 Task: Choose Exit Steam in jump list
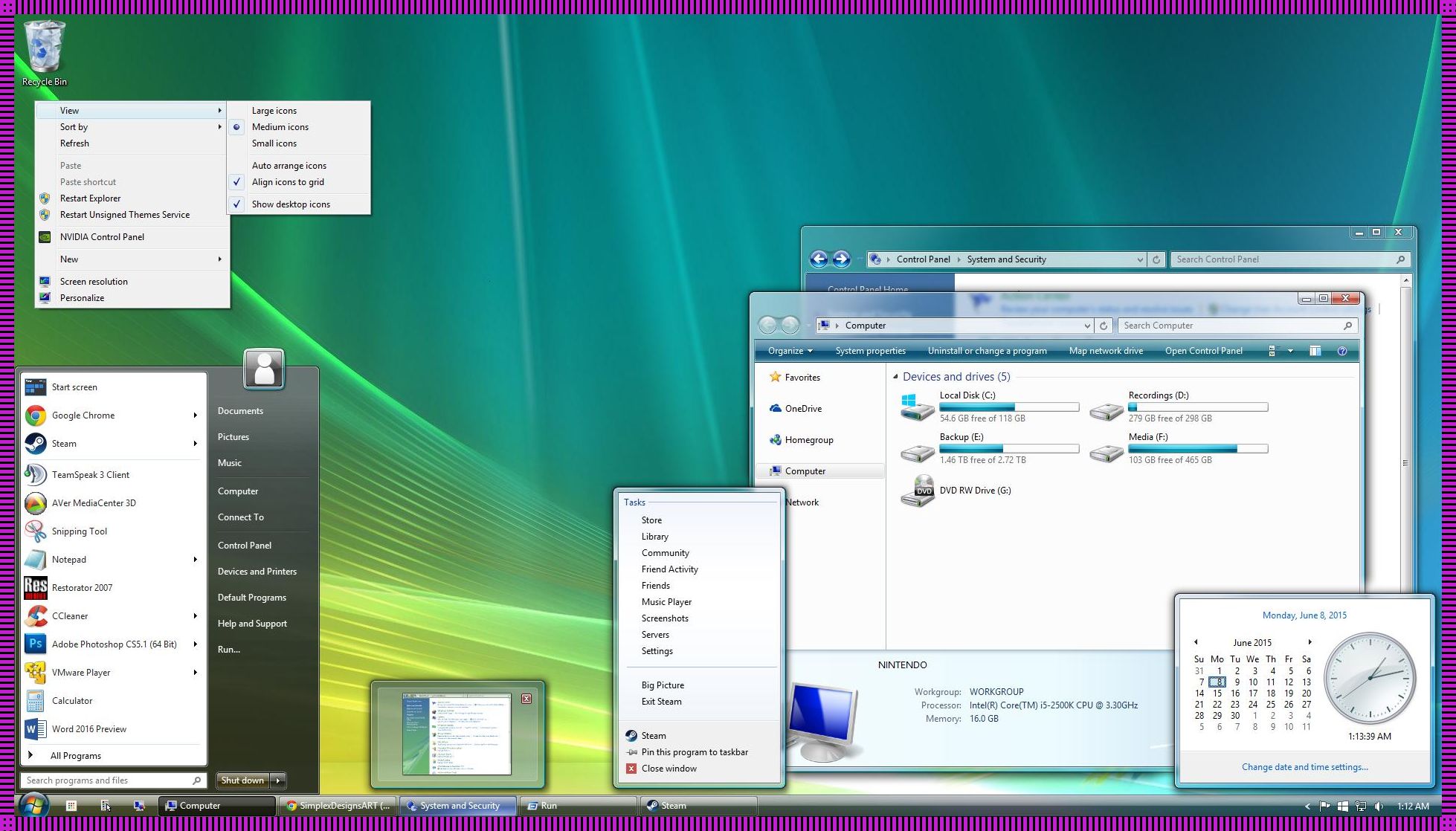698,702
